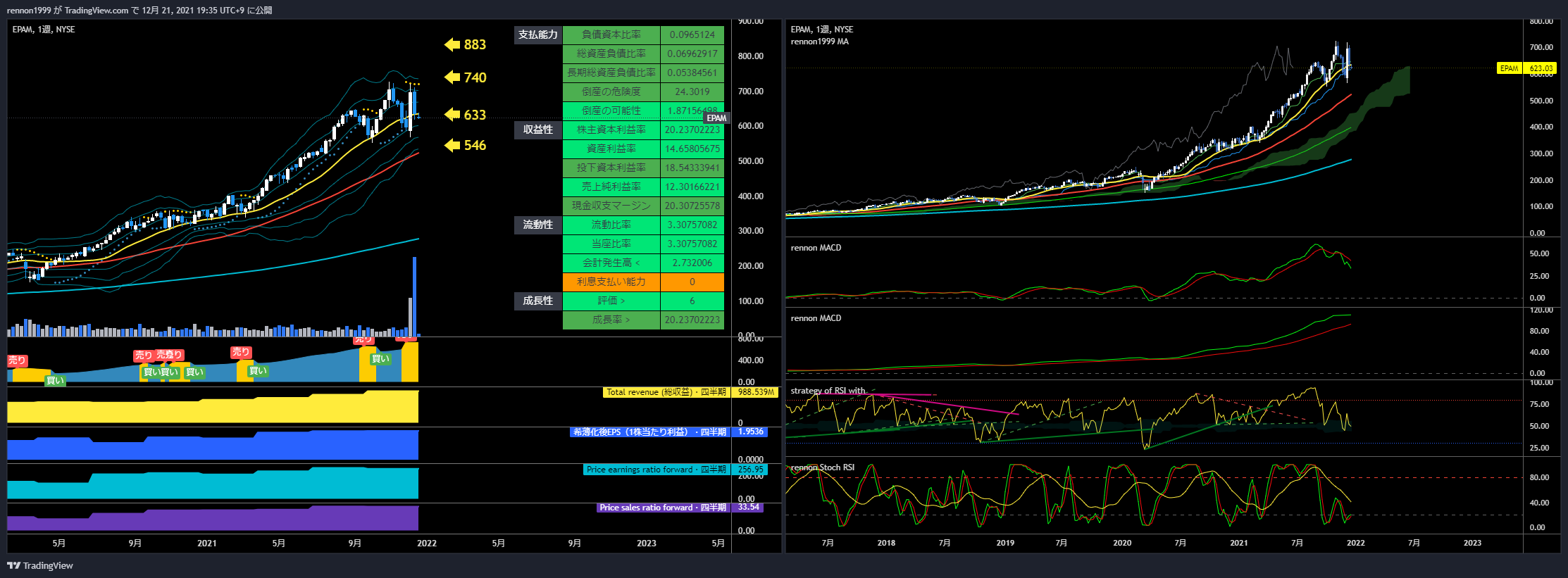Click the 倒産の危険度 cell
The width and height of the screenshot is (1568, 578).
[611, 92]
